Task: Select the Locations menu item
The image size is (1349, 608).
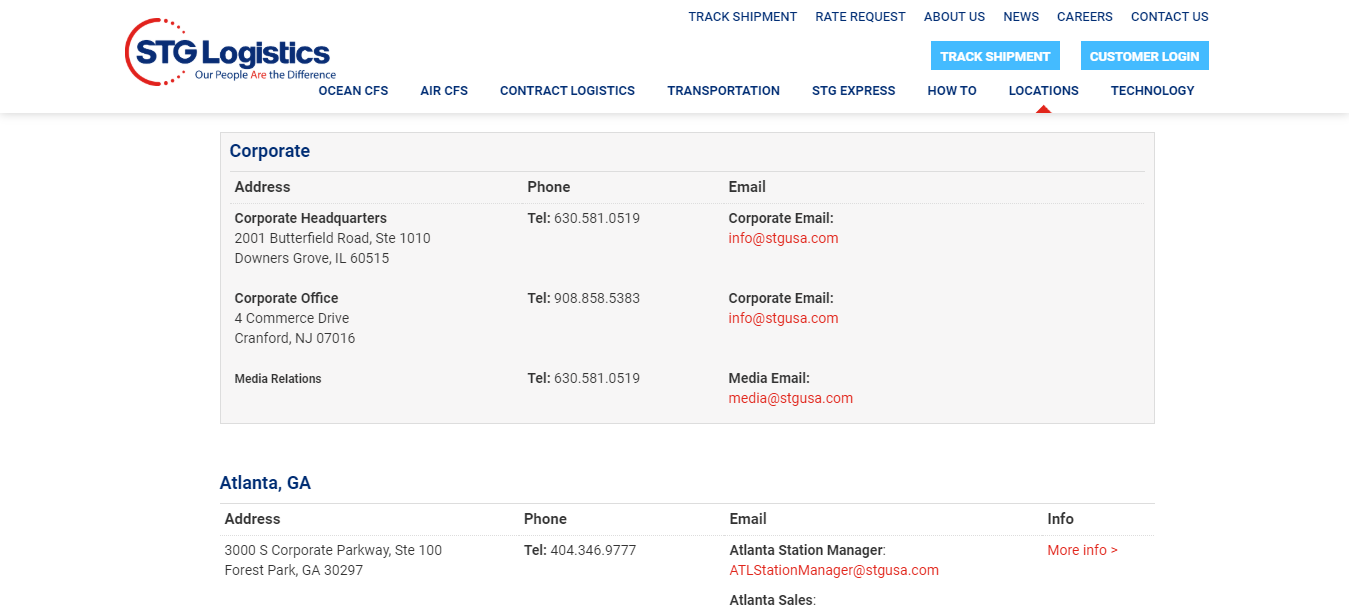Action: point(1043,91)
